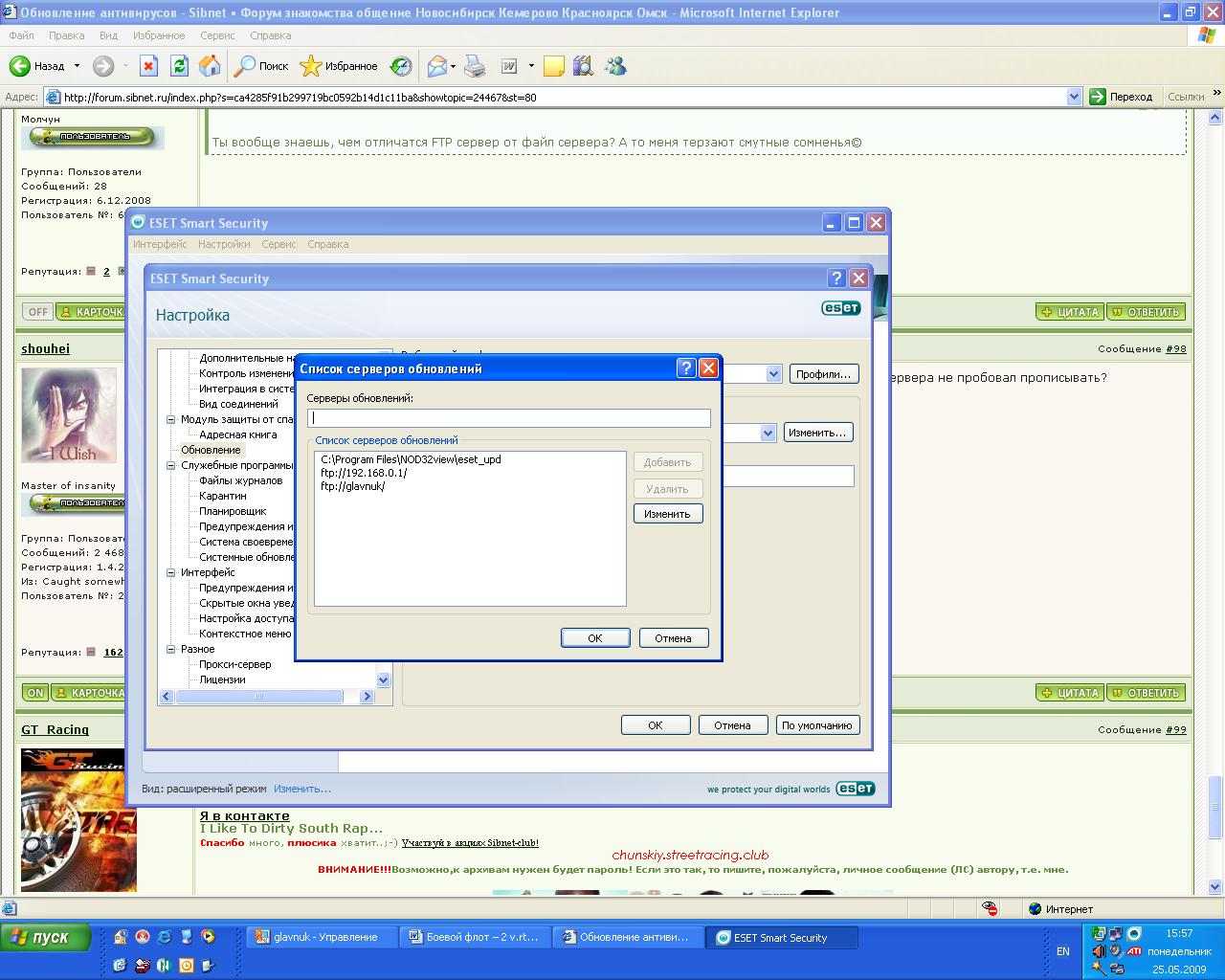Click the По умолчанию button in Настройка

point(816,725)
